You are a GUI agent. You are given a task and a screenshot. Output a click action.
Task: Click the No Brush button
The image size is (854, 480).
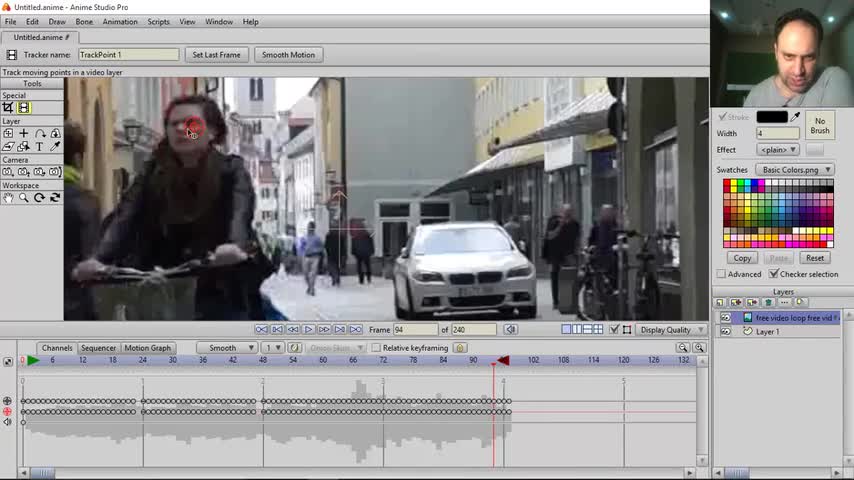820,126
